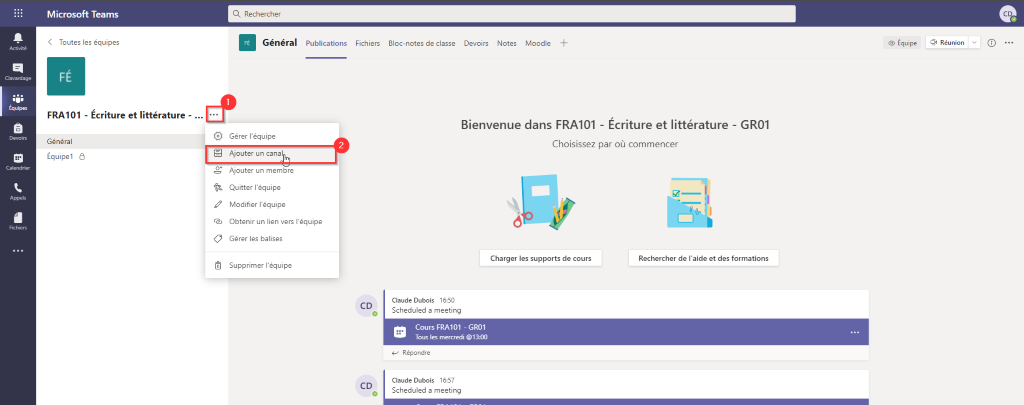Choose Obtenir un lien vers l'équipe
Viewport: 1024px width, 405px height.
pos(272,221)
